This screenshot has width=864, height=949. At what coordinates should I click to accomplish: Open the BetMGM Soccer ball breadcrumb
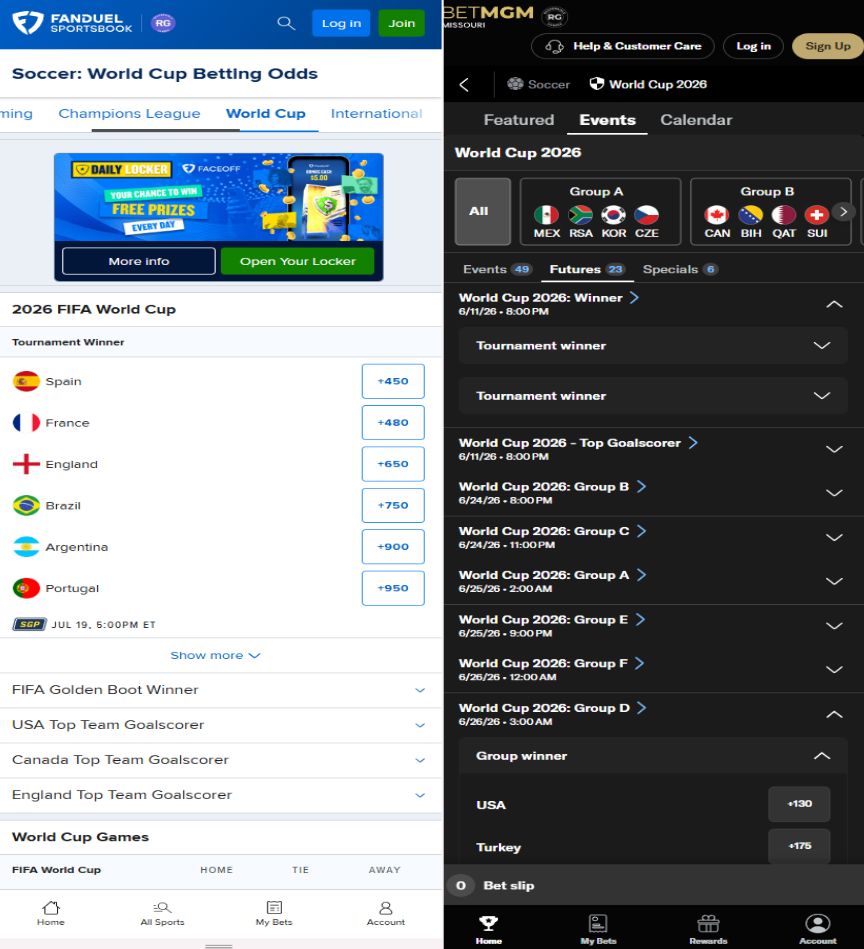[x=538, y=84]
